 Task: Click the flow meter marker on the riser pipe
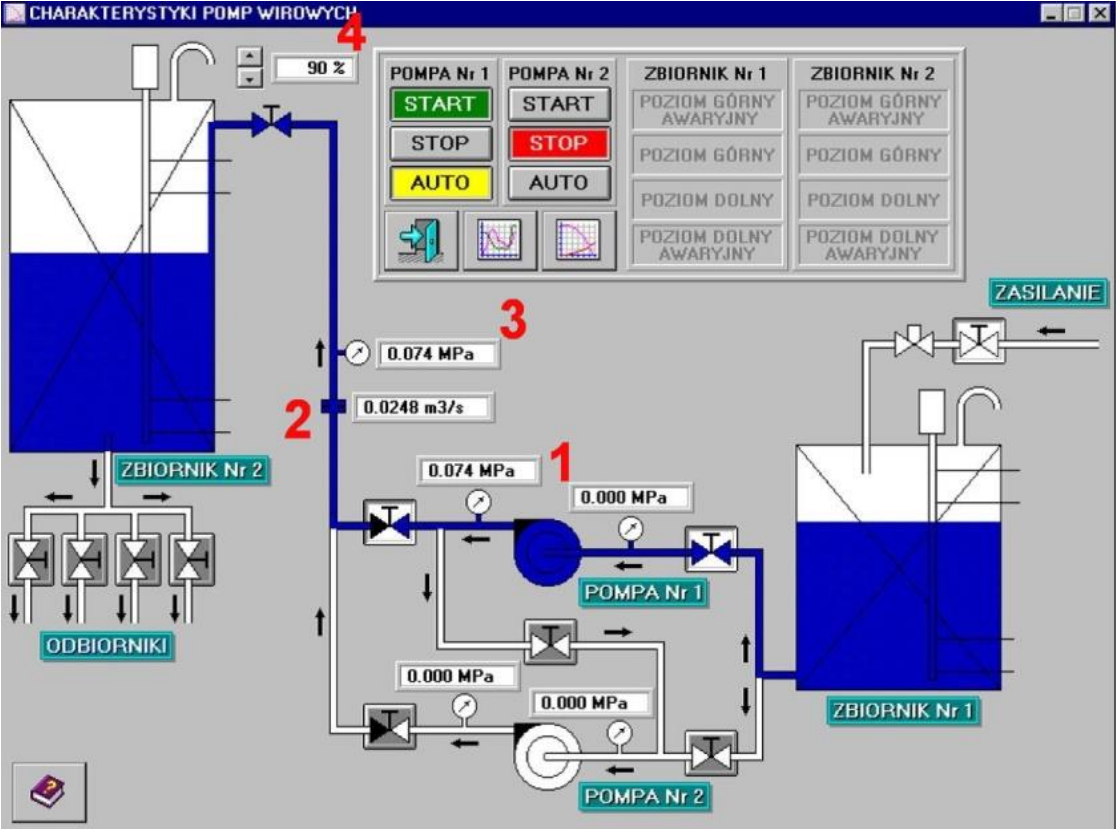[x=333, y=406]
